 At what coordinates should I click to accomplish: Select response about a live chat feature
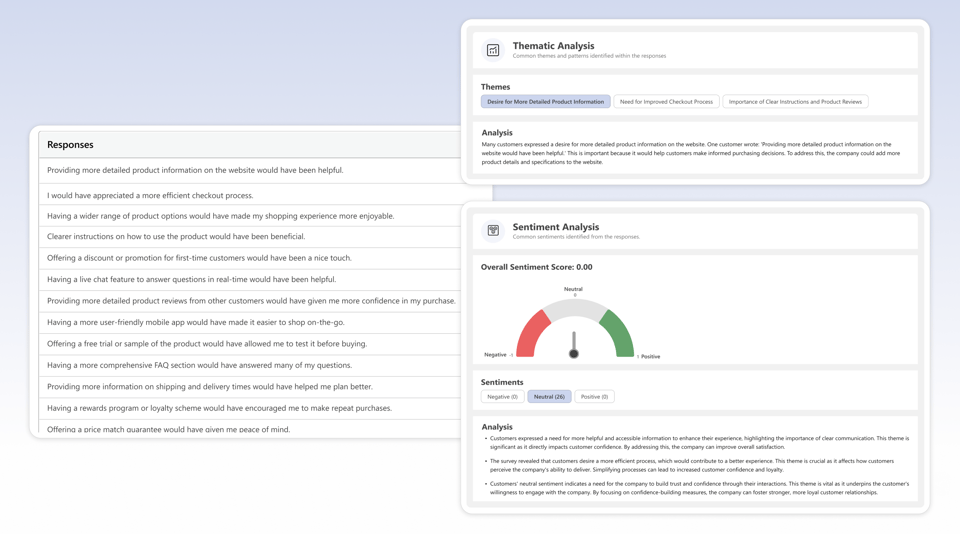(x=250, y=279)
